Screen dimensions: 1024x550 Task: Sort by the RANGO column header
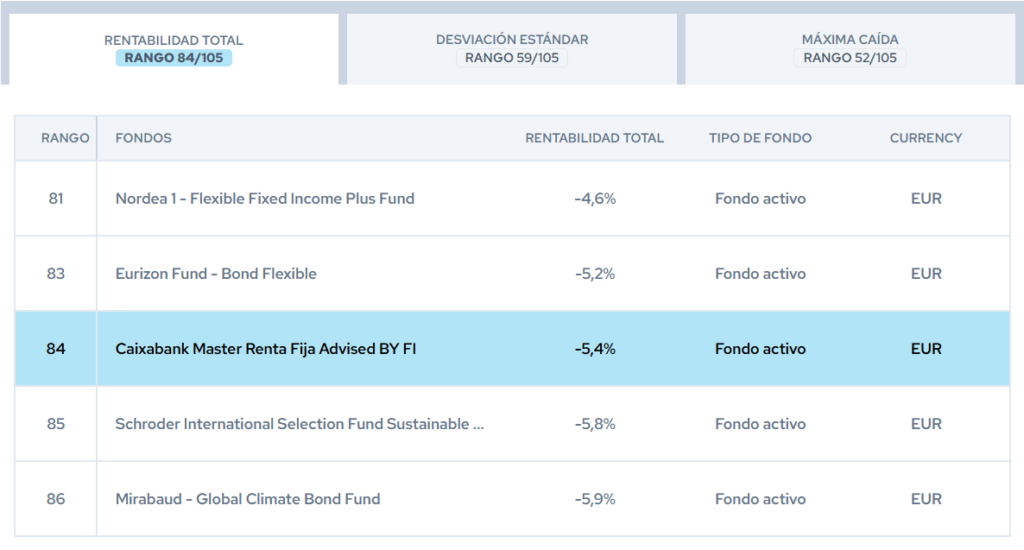(x=65, y=138)
